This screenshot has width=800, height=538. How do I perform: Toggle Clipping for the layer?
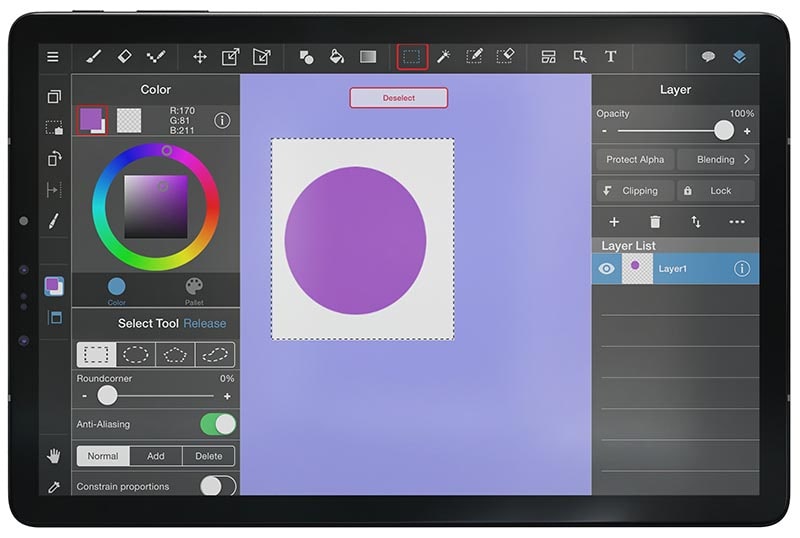635,191
